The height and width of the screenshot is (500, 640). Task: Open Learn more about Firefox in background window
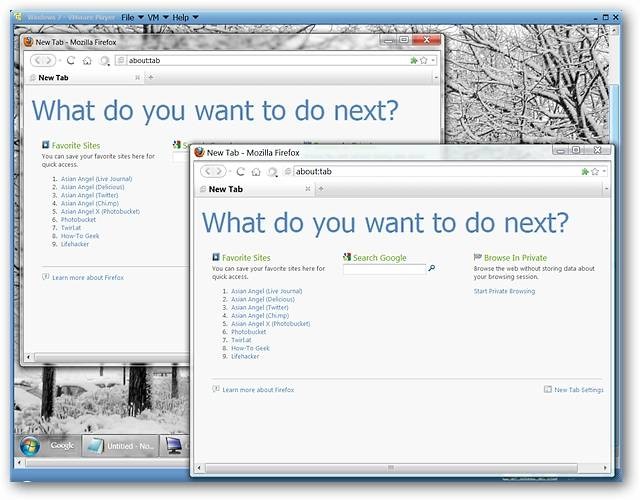coord(88,278)
